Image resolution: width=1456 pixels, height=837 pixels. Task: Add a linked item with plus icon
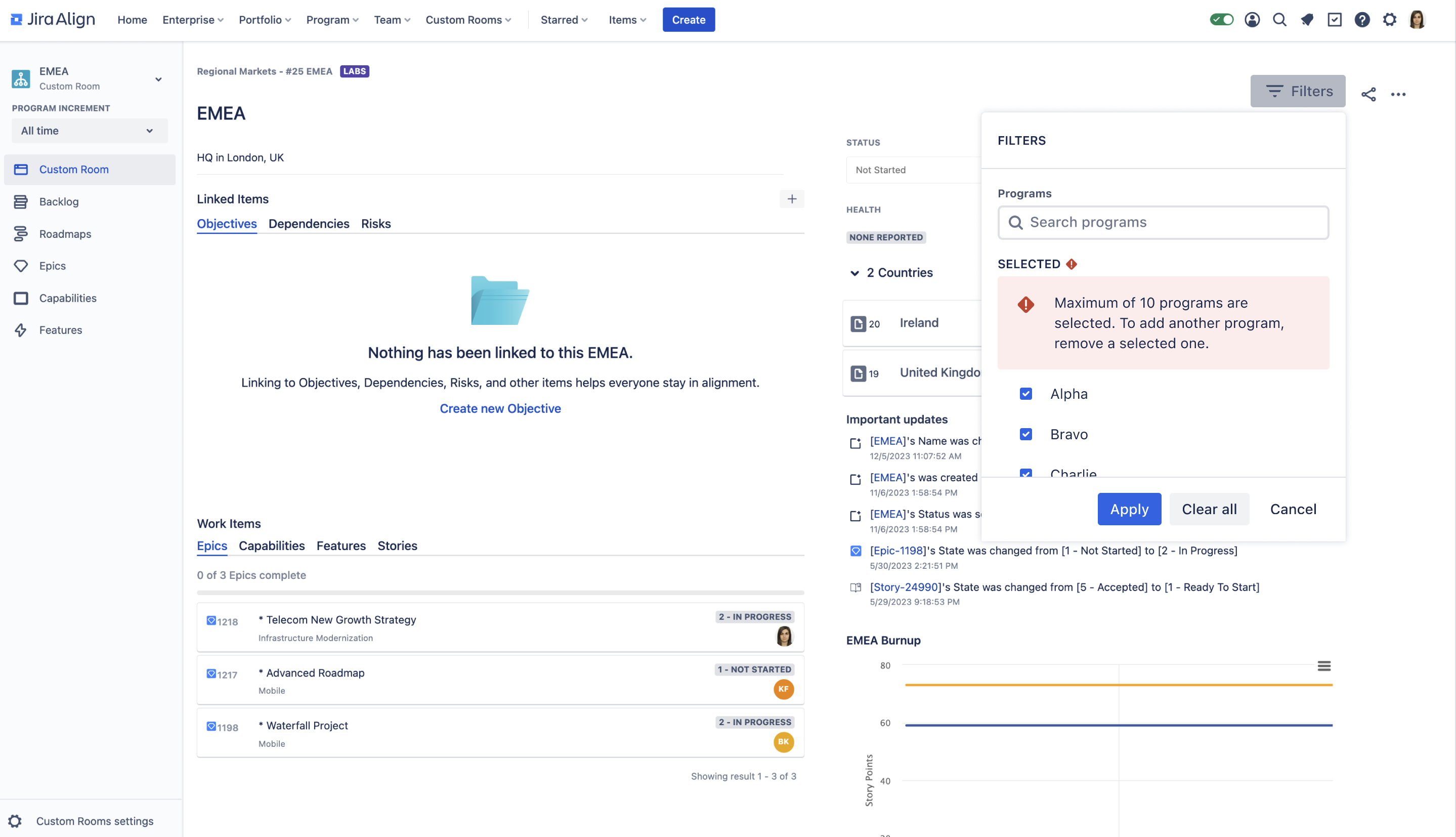792,199
